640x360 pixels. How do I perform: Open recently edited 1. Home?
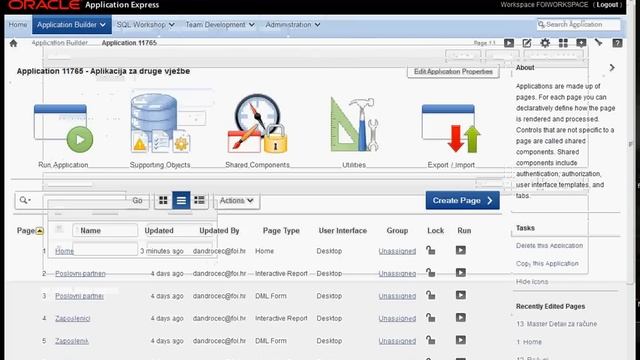pos(529,342)
